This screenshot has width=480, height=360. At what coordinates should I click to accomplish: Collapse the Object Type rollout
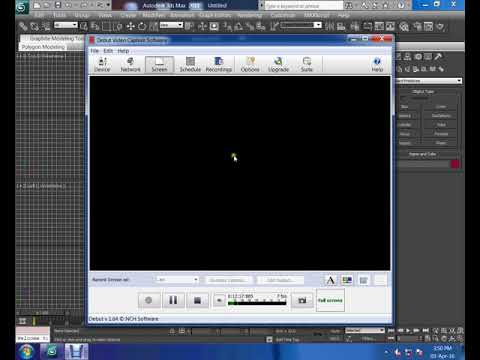[x=423, y=92]
